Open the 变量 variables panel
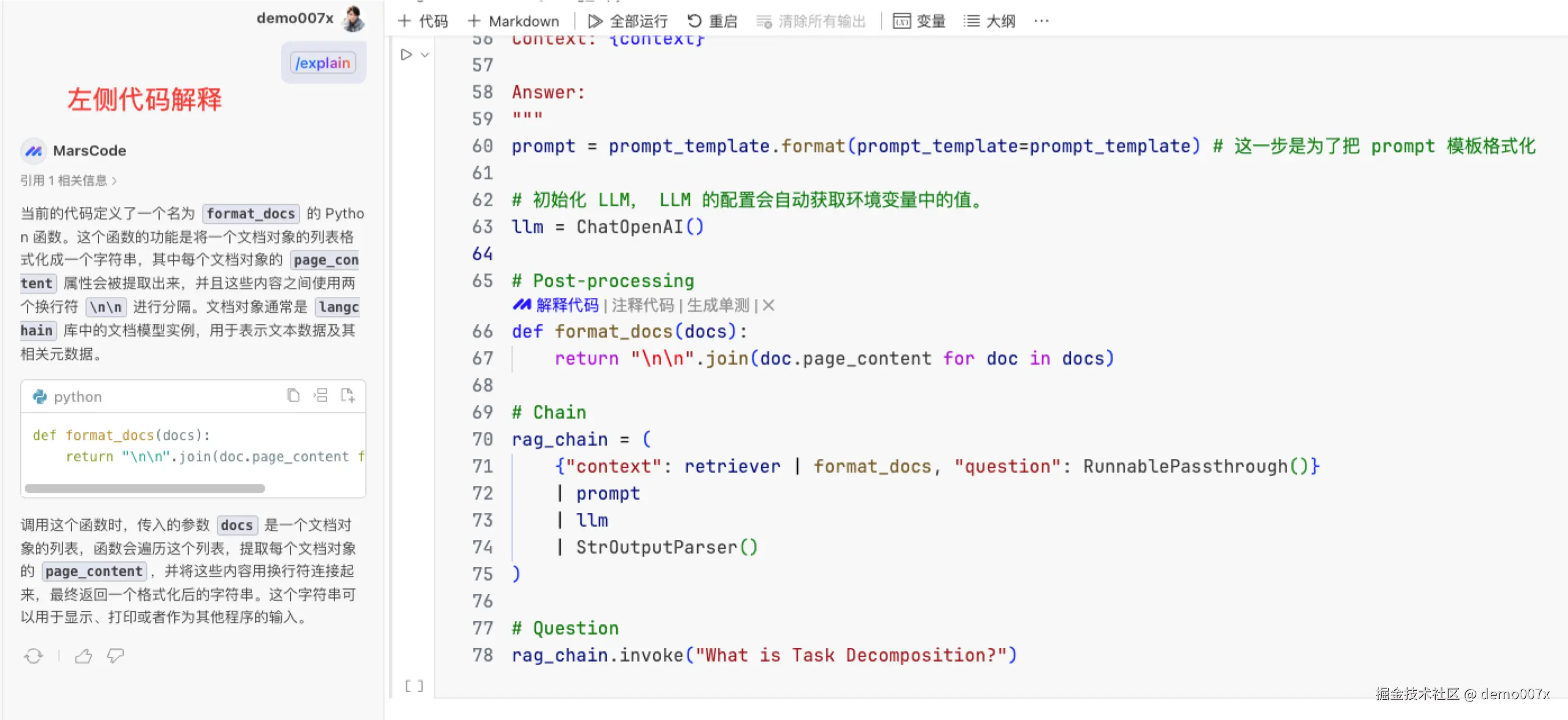Screen dimensions: 1568x720 point(919,21)
